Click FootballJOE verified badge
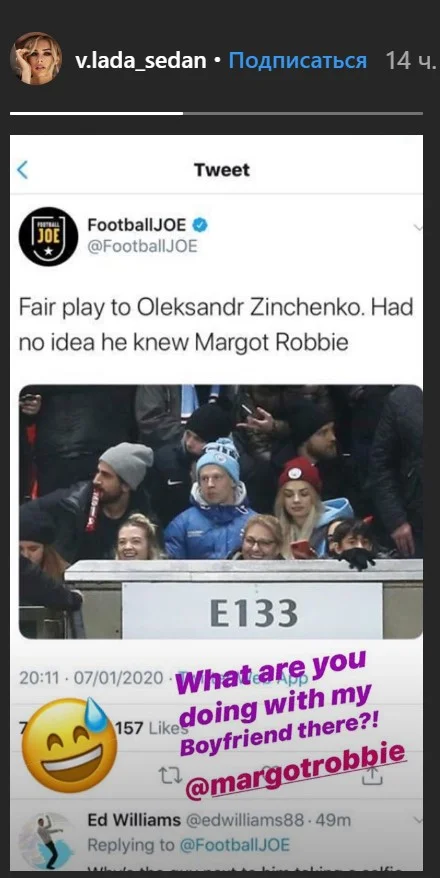Viewport: 440px width, 878px height. (x=200, y=225)
